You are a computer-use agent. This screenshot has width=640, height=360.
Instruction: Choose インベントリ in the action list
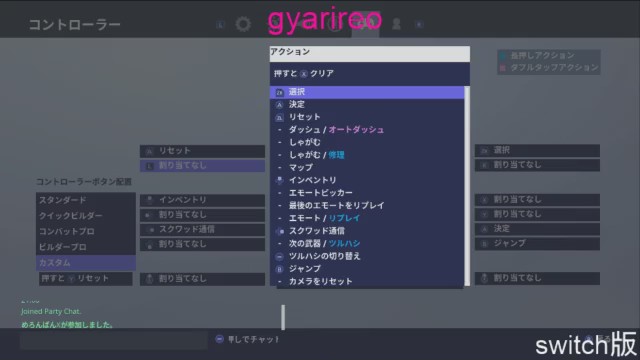pyautogui.click(x=367, y=180)
